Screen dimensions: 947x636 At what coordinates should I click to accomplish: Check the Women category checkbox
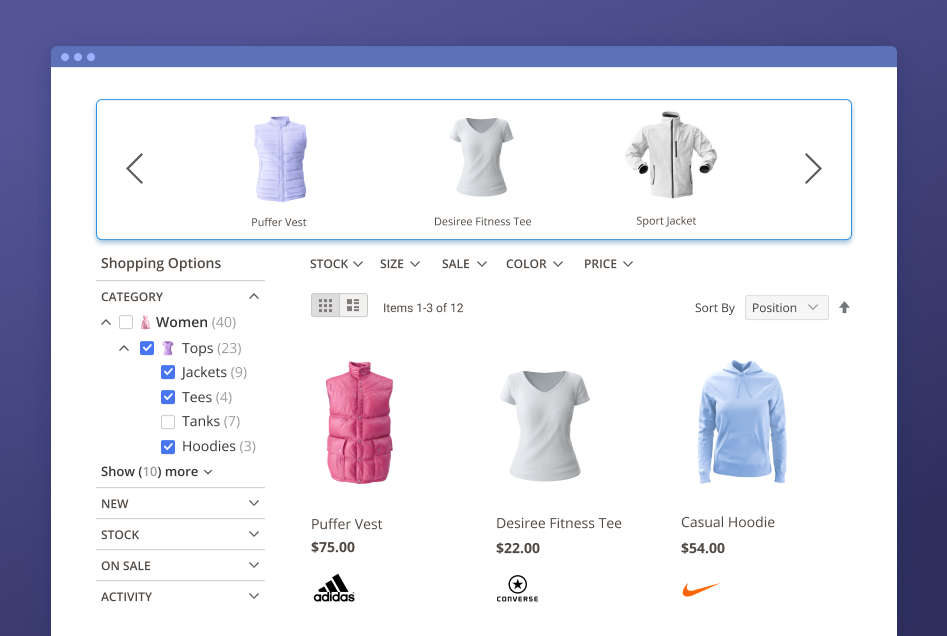(x=126, y=322)
